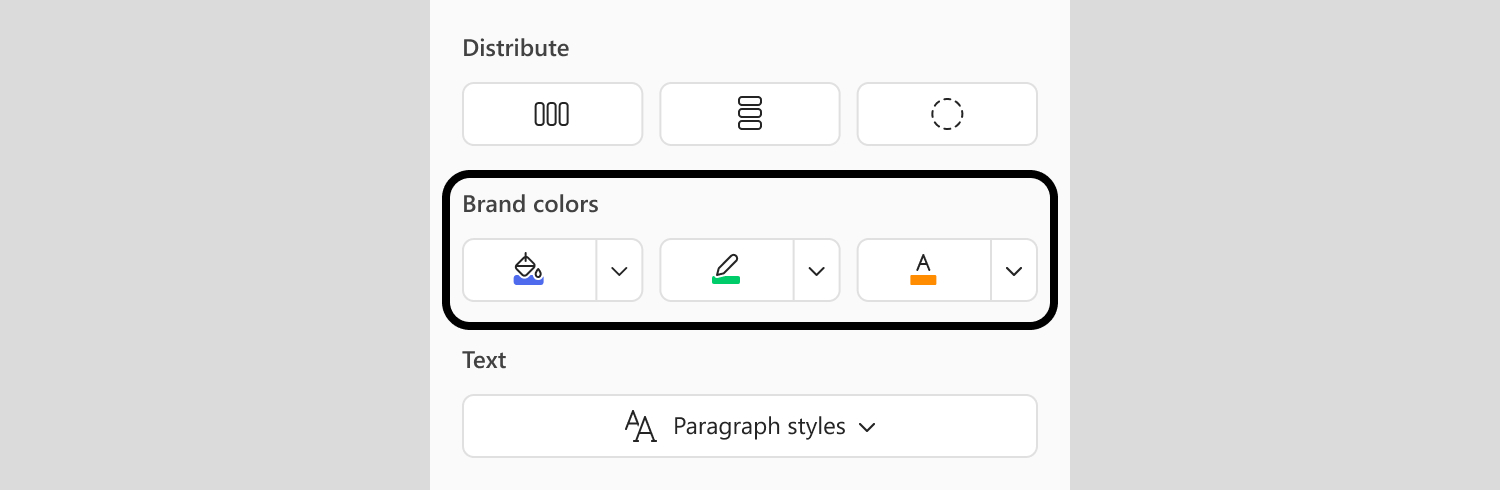The width and height of the screenshot is (1500, 490).
Task: Select the Text section heading
Action: pos(484,360)
